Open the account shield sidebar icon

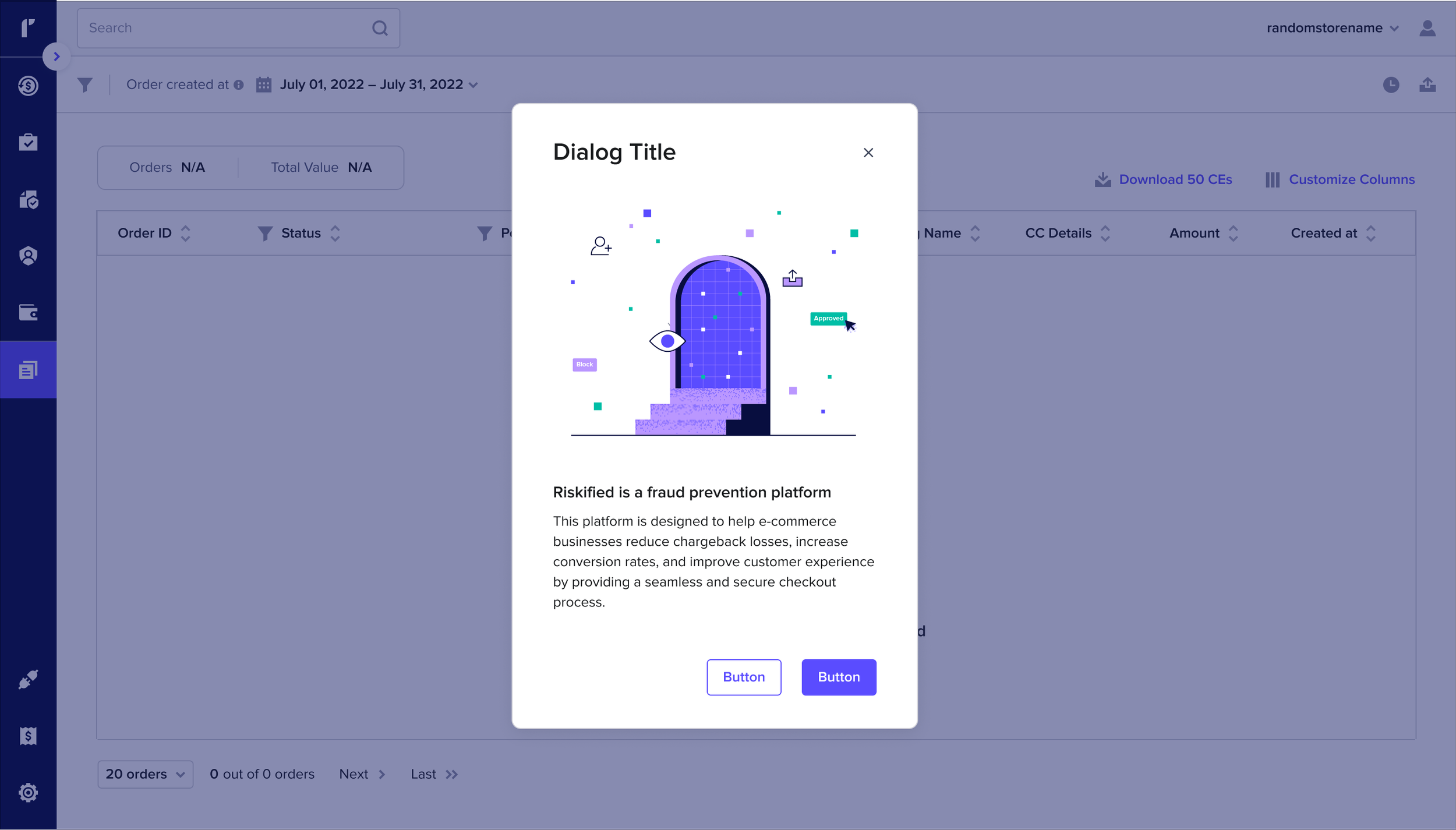(28, 256)
